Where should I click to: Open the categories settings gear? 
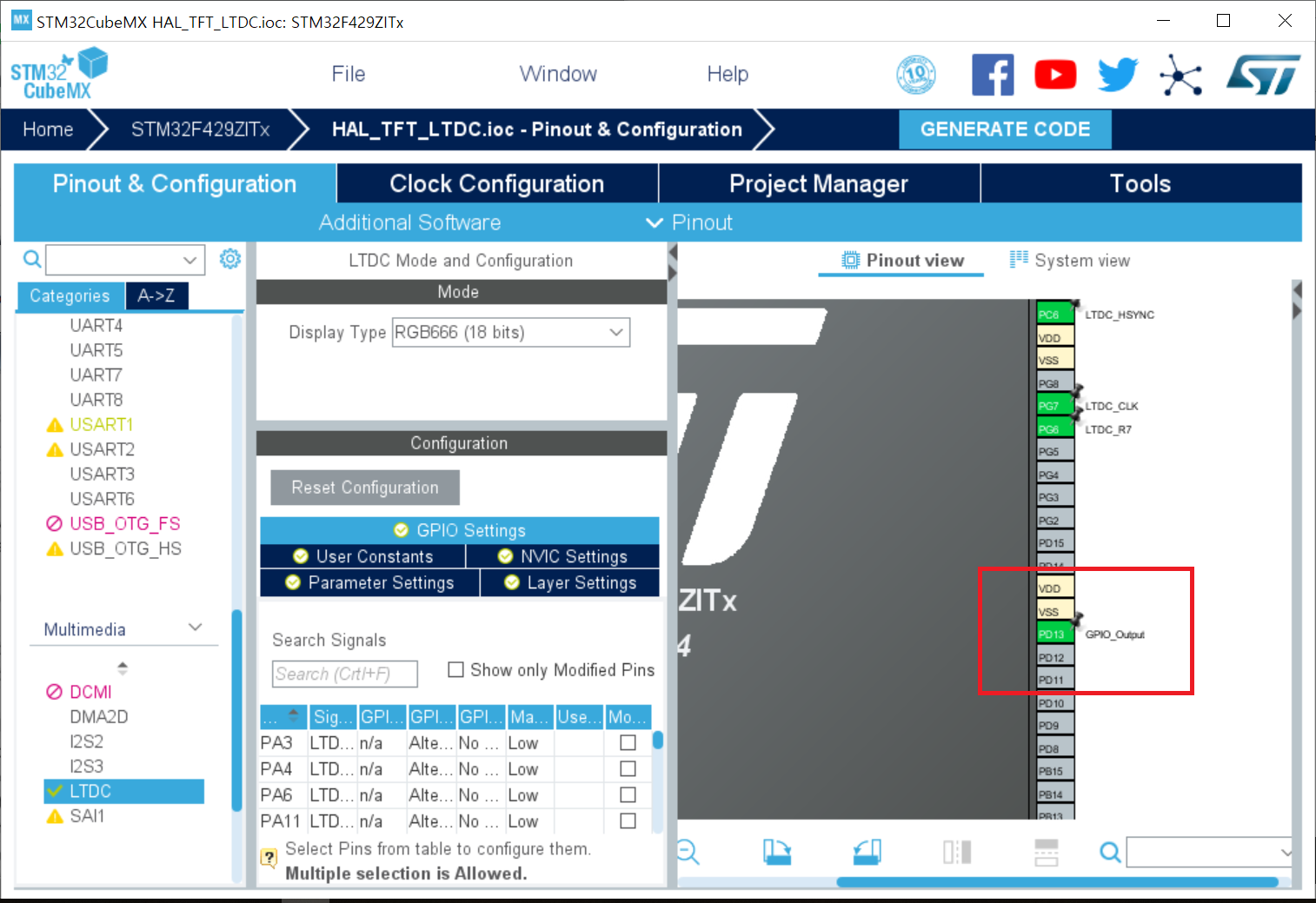(229, 258)
